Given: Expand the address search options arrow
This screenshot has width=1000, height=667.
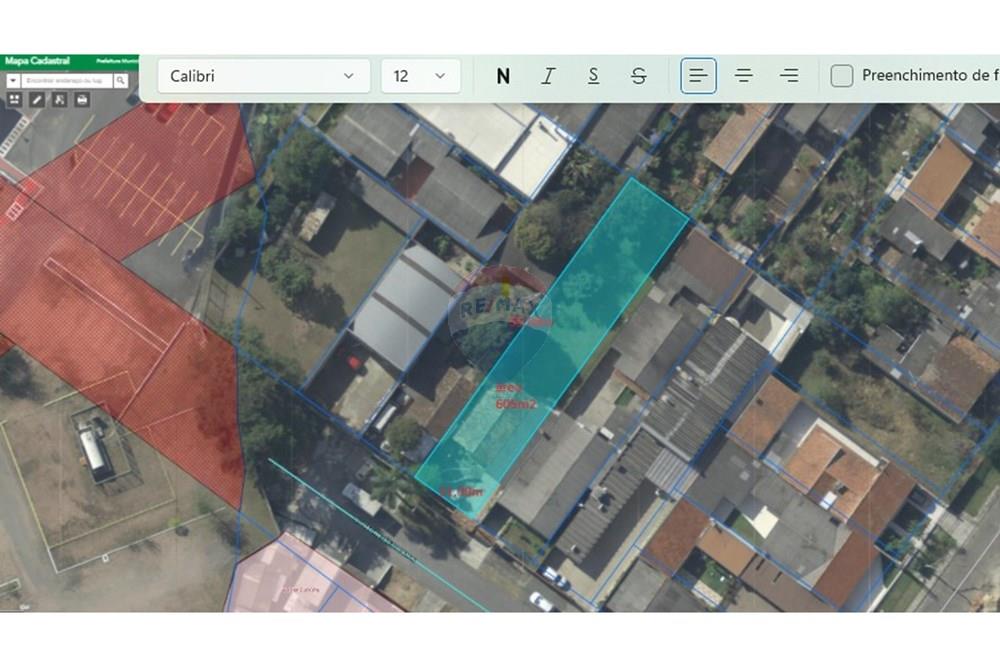Looking at the screenshot, I should pyautogui.click(x=13, y=80).
